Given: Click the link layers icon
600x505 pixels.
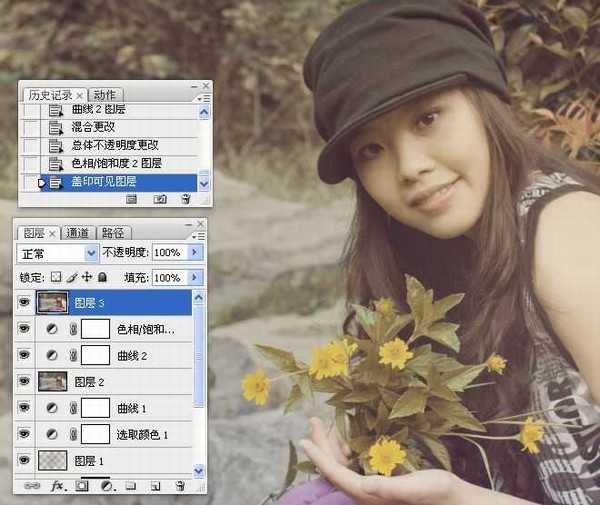Looking at the screenshot, I should click(x=29, y=486).
